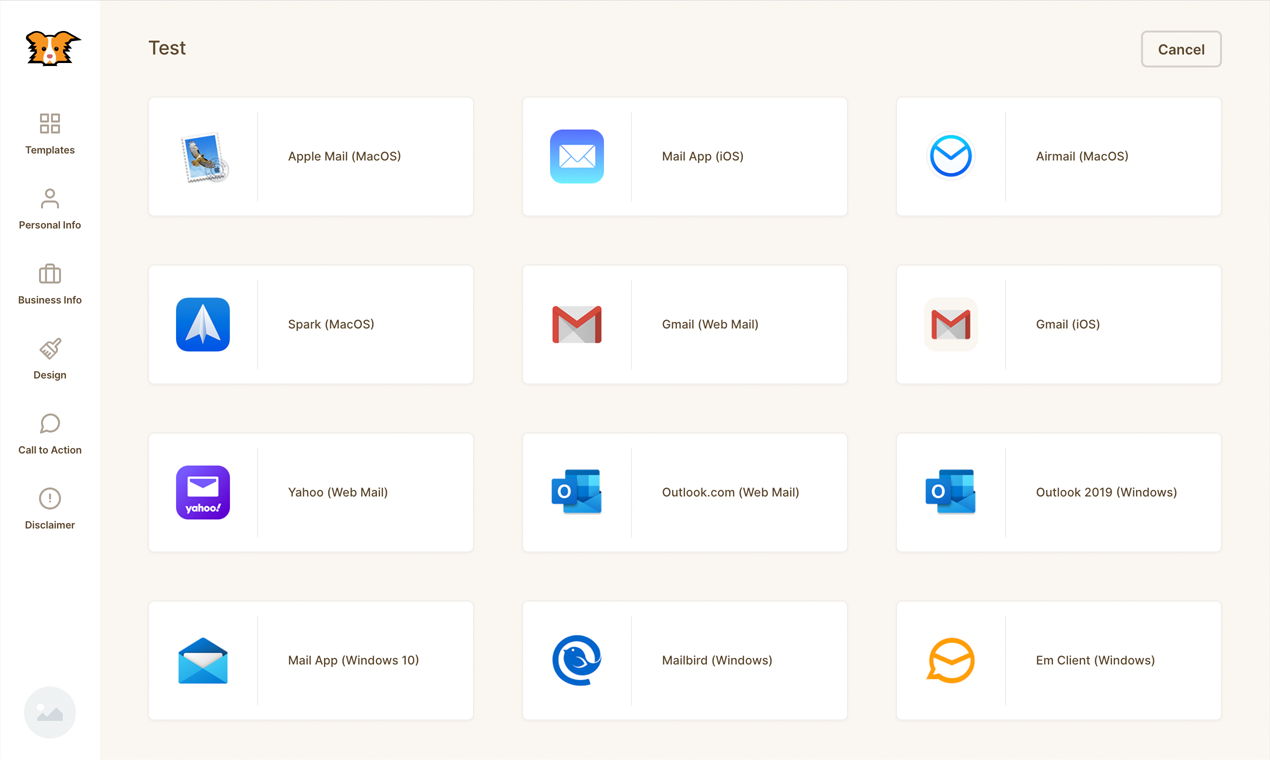The width and height of the screenshot is (1270, 760).
Task: Go to Design label in sidebar
Action: pos(50,375)
